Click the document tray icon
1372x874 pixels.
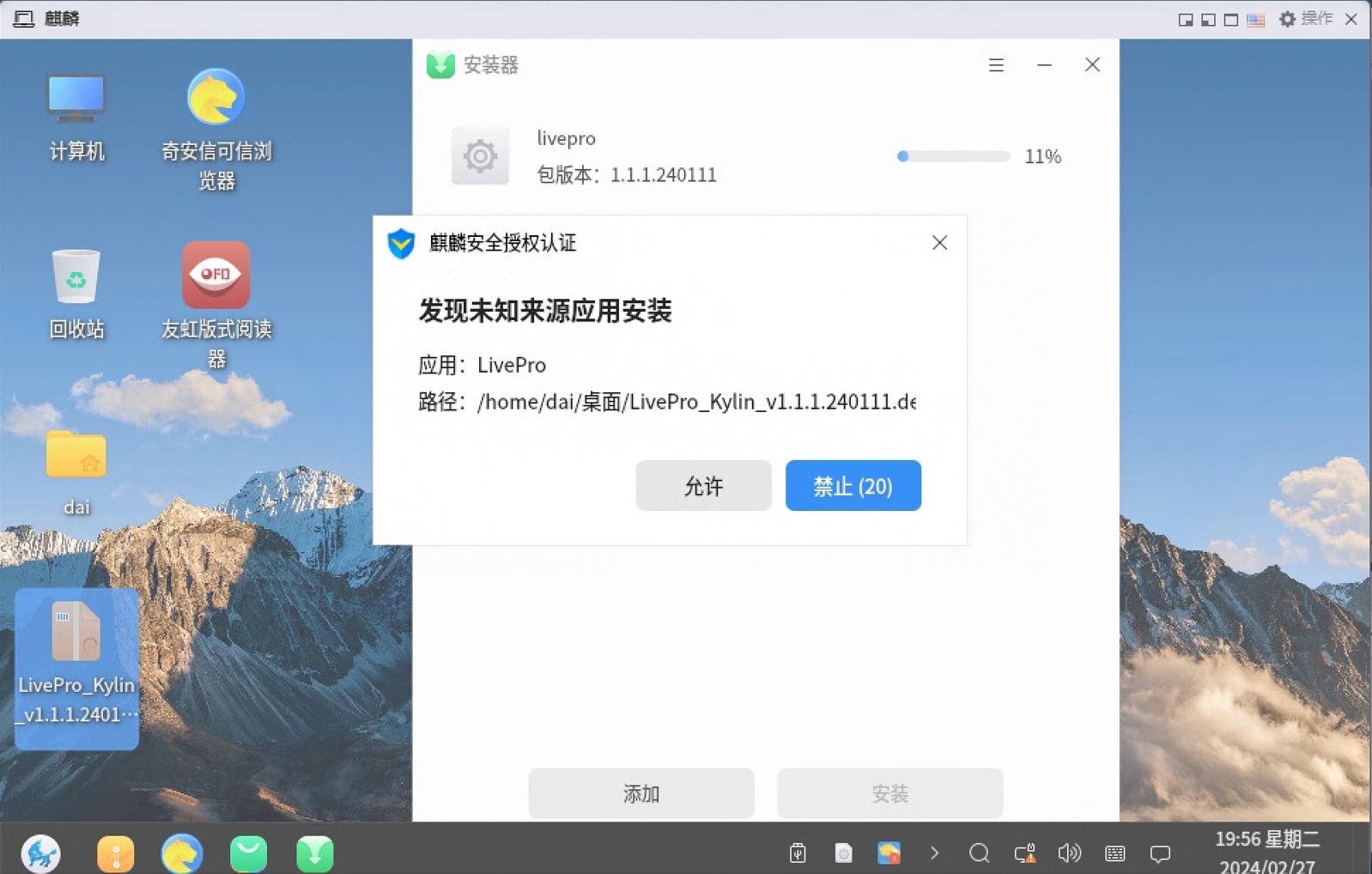click(x=843, y=853)
